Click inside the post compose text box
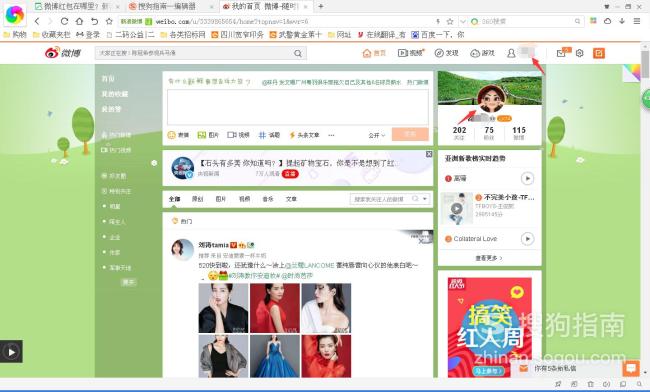Screen dimensions: 650x392 [298, 107]
